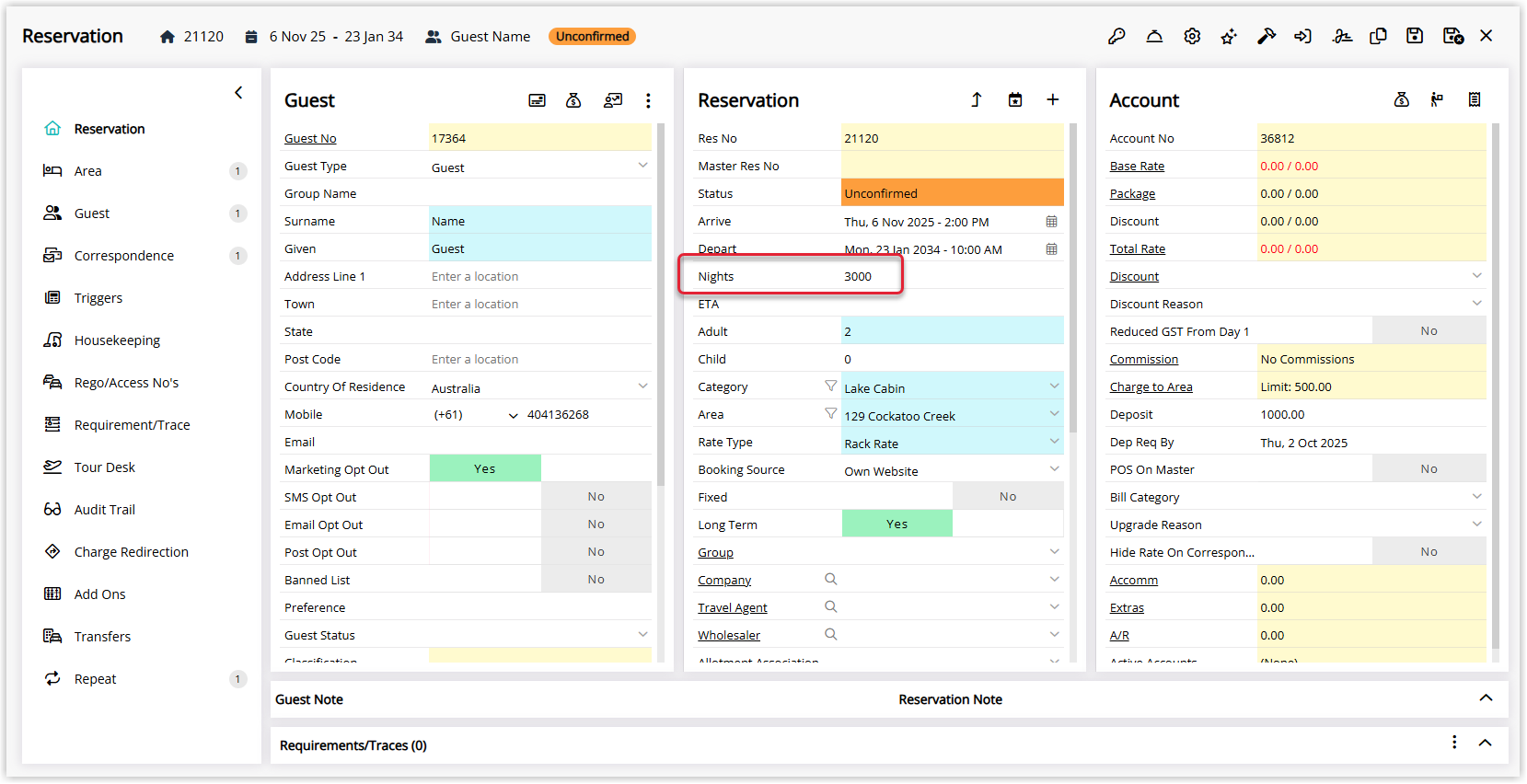The image size is (1527, 784).
Task: Click the signature icon in toolbar
Action: 1342,36
